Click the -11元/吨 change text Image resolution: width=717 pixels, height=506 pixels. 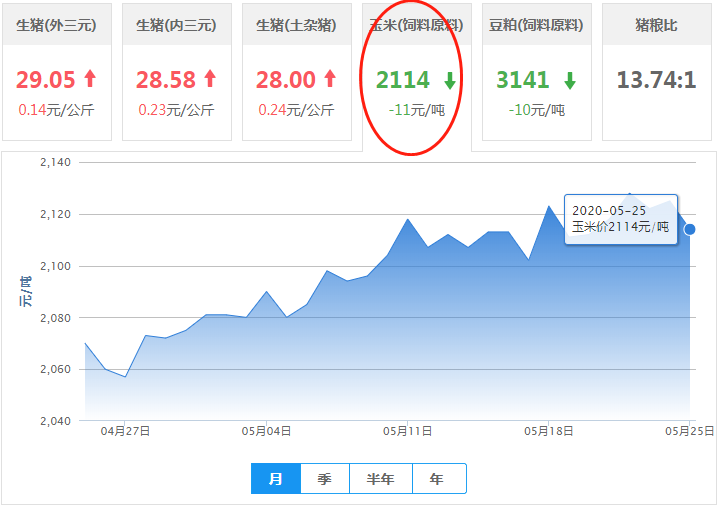tap(417, 110)
